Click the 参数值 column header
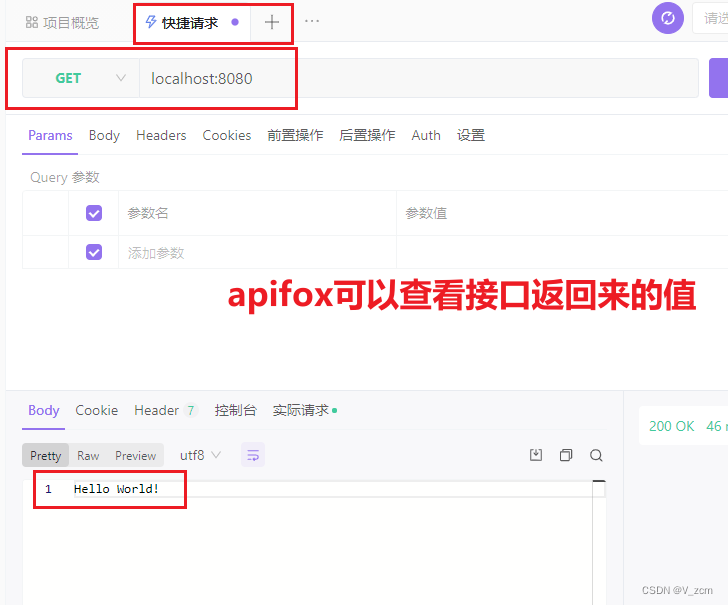Viewport: 728px width, 605px height. point(426,213)
